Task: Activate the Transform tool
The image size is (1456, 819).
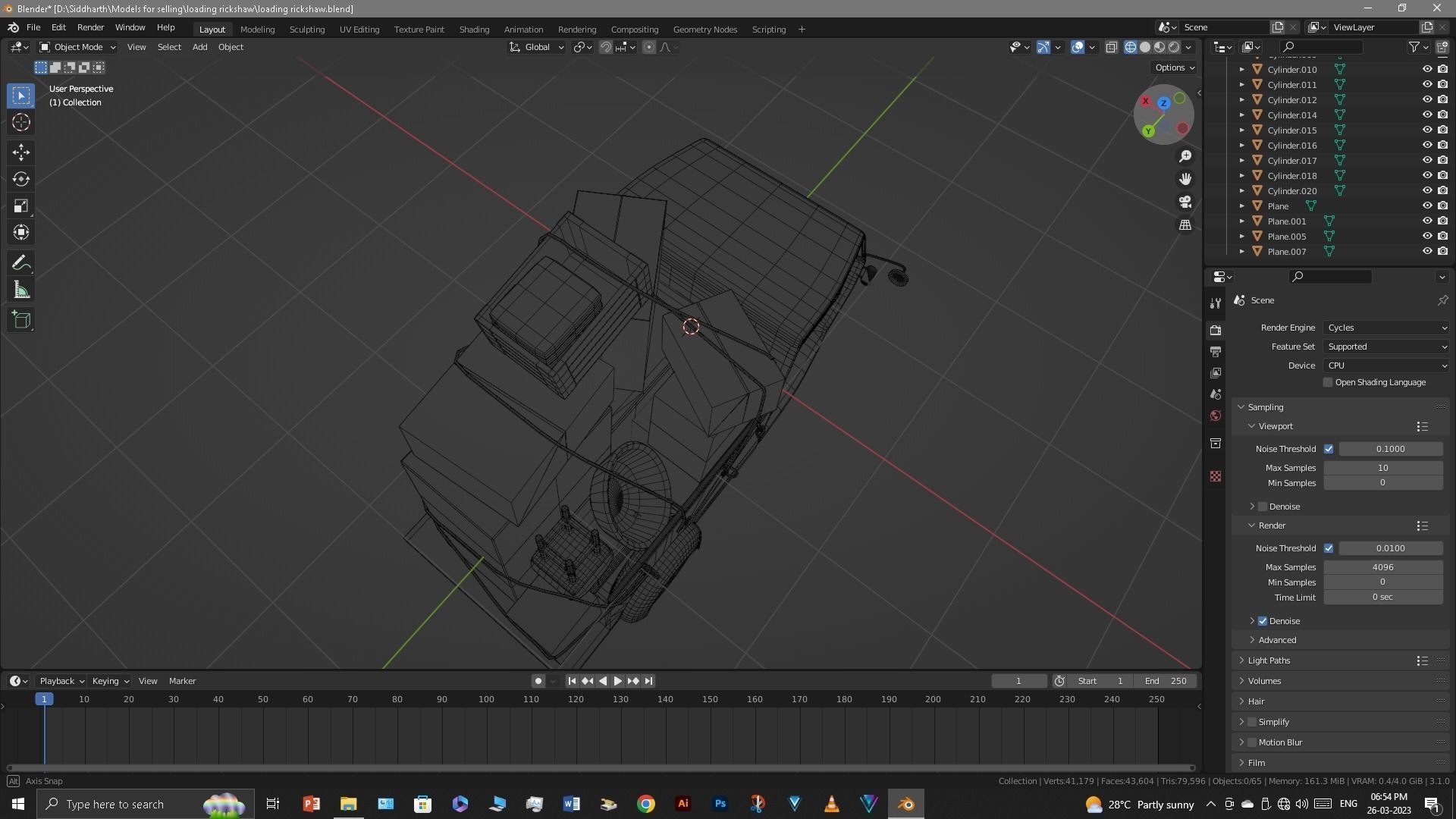Action: click(x=21, y=232)
